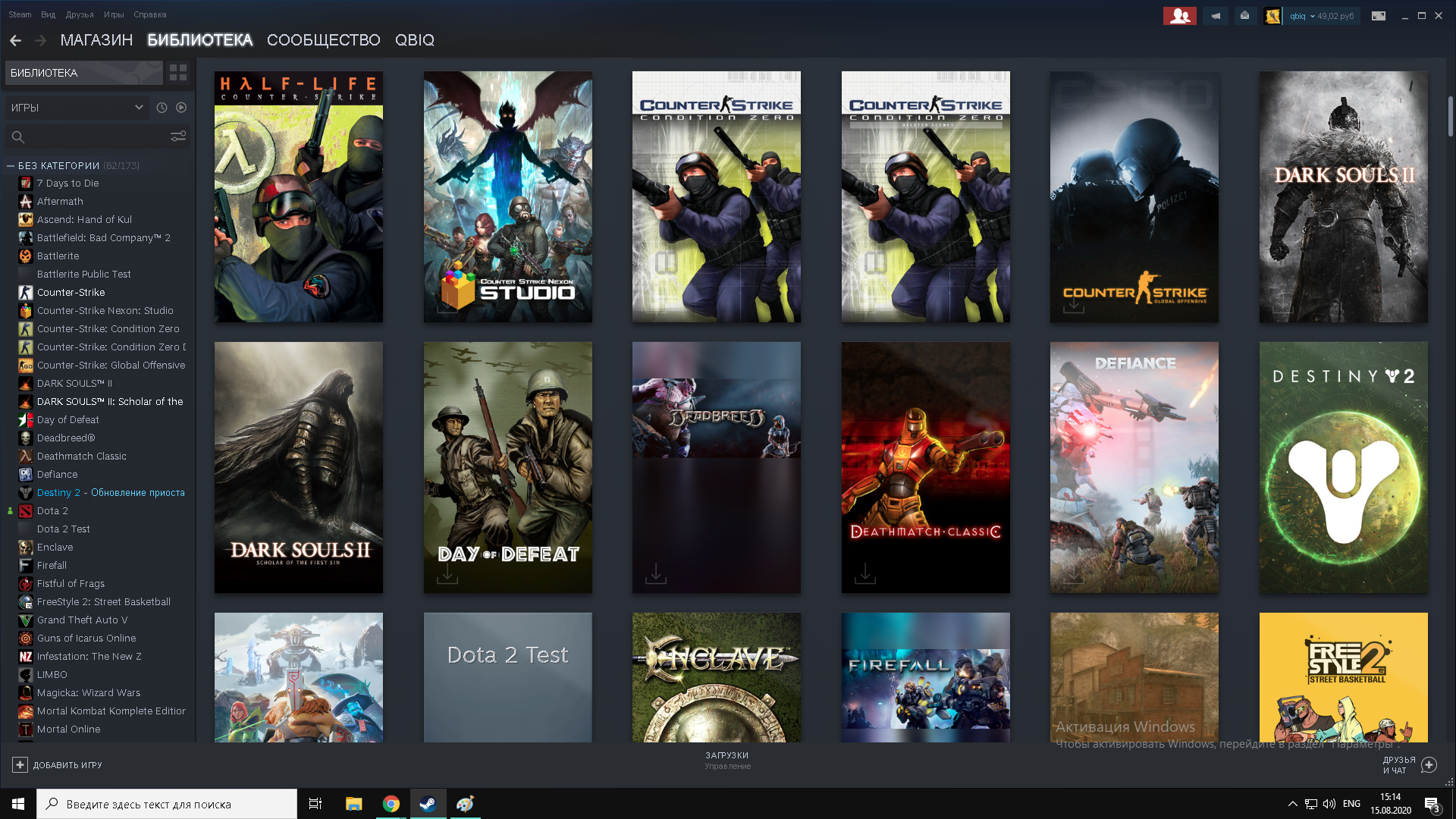Open Destiny 2 cover thumbnail
Image resolution: width=1456 pixels, height=819 pixels.
click(x=1344, y=467)
